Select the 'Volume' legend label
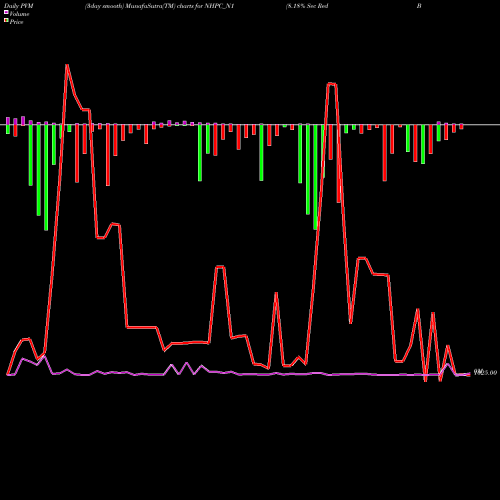Screen dimensions: 500x500 [x=19, y=14]
